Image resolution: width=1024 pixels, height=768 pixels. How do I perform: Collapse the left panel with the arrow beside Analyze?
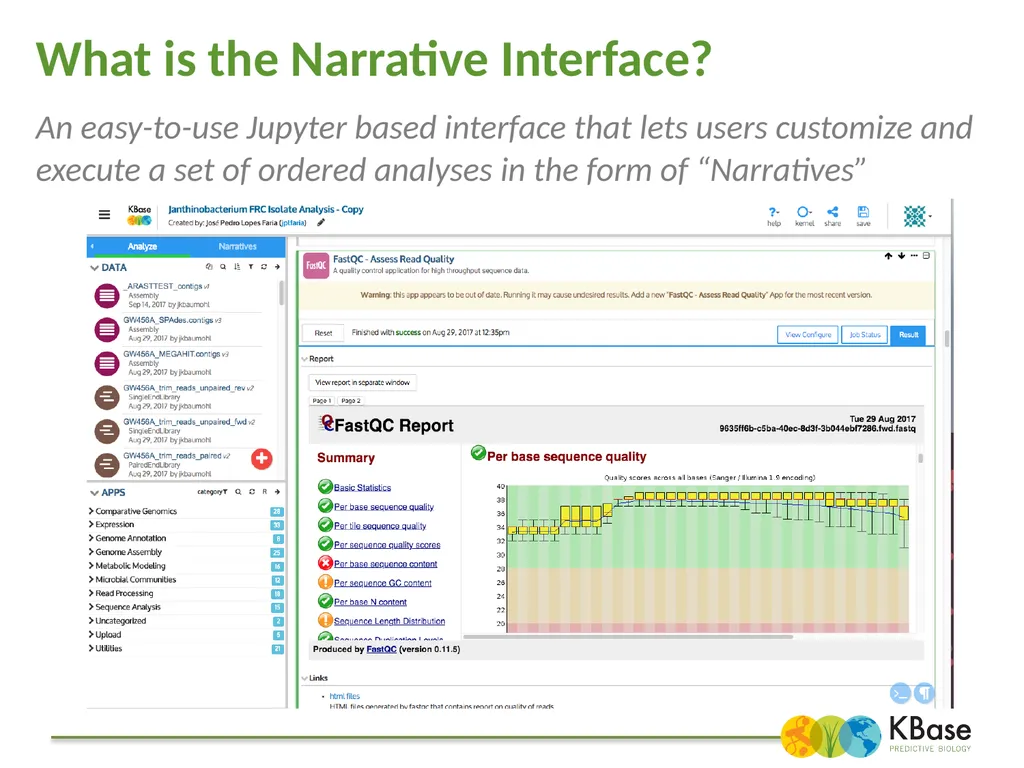pos(92,246)
